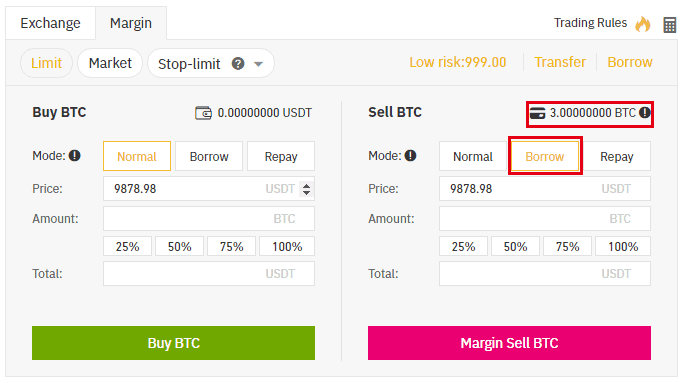Screen dimensions: 682x383
Task: Click Sell side Mode info icon
Action: 411,156
